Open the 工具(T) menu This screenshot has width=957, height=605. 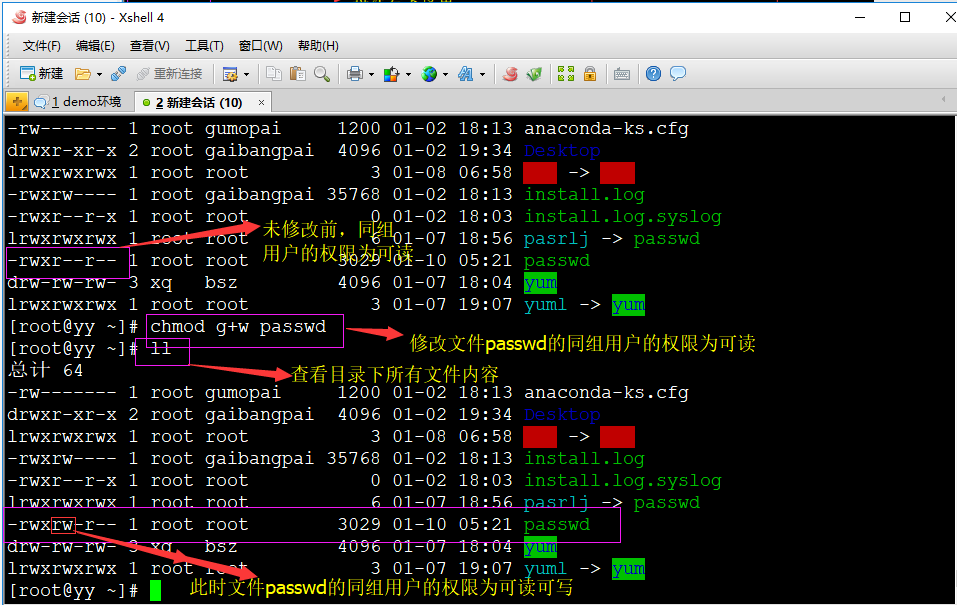(x=203, y=45)
